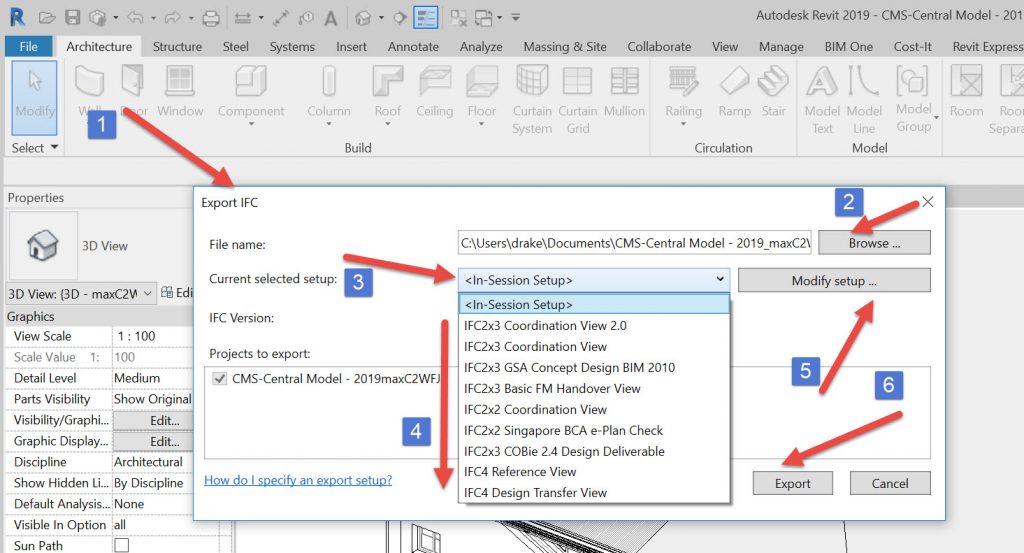This screenshot has height=553, width=1024.
Task: Collapse the Current selected setup dropdown
Action: click(x=720, y=280)
